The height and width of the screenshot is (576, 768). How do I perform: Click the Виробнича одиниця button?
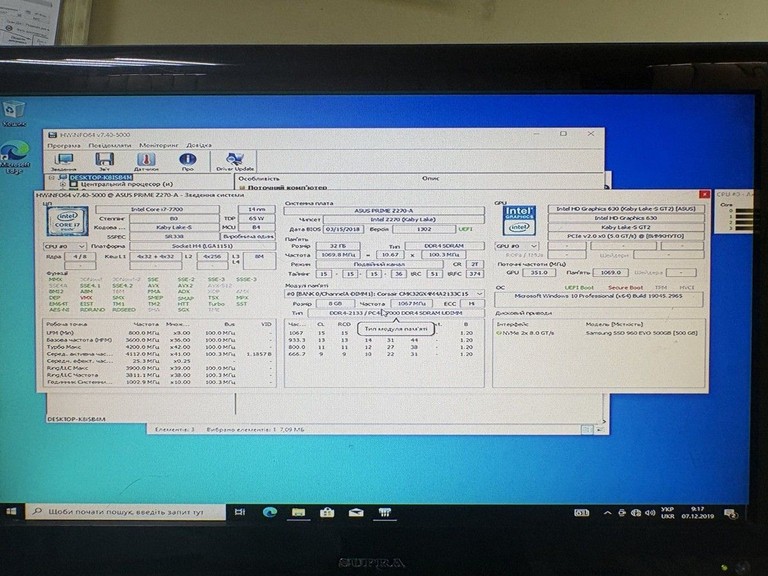(x=248, y=237)
